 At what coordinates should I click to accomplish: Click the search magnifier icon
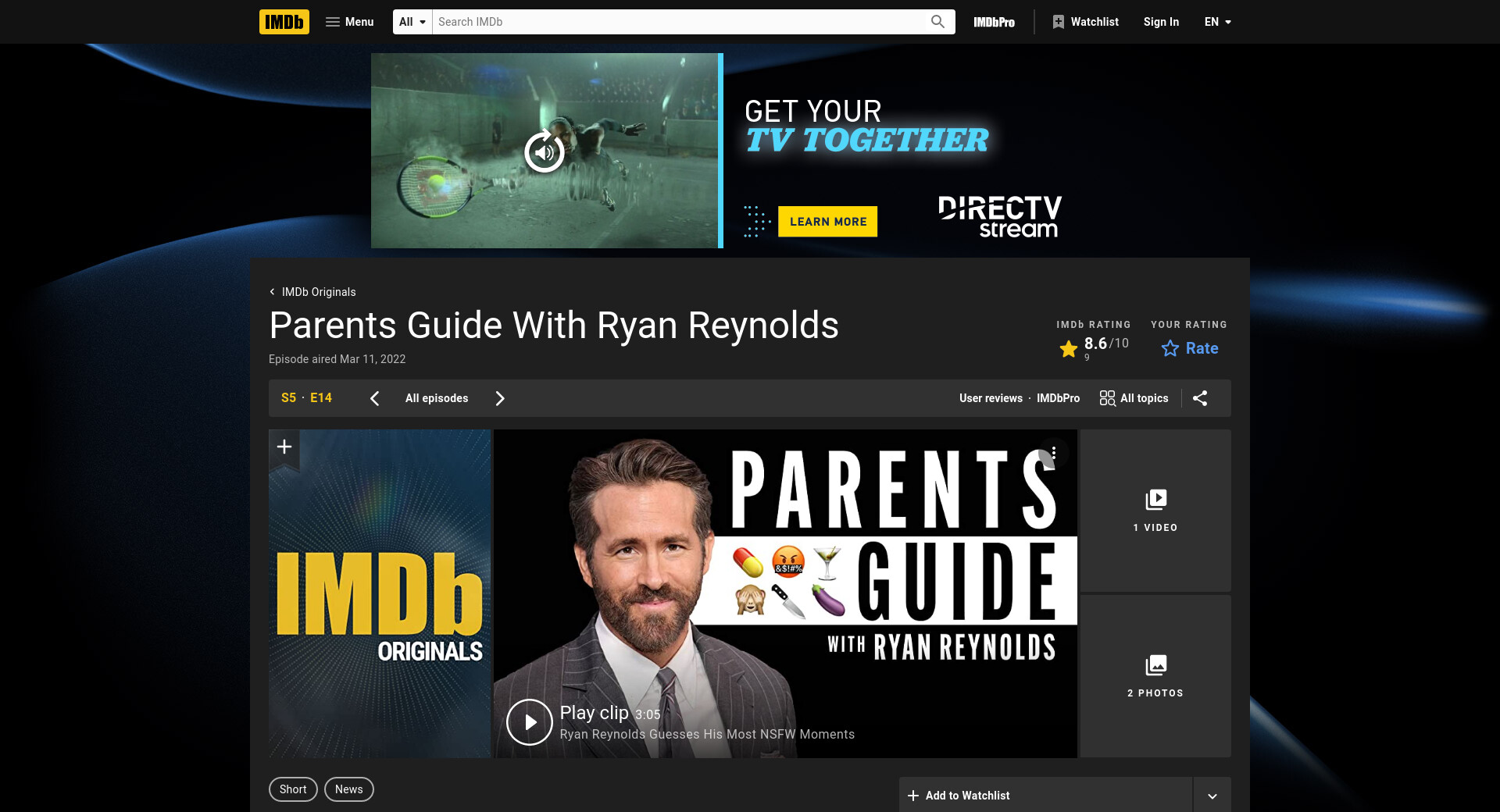[937, 22]
